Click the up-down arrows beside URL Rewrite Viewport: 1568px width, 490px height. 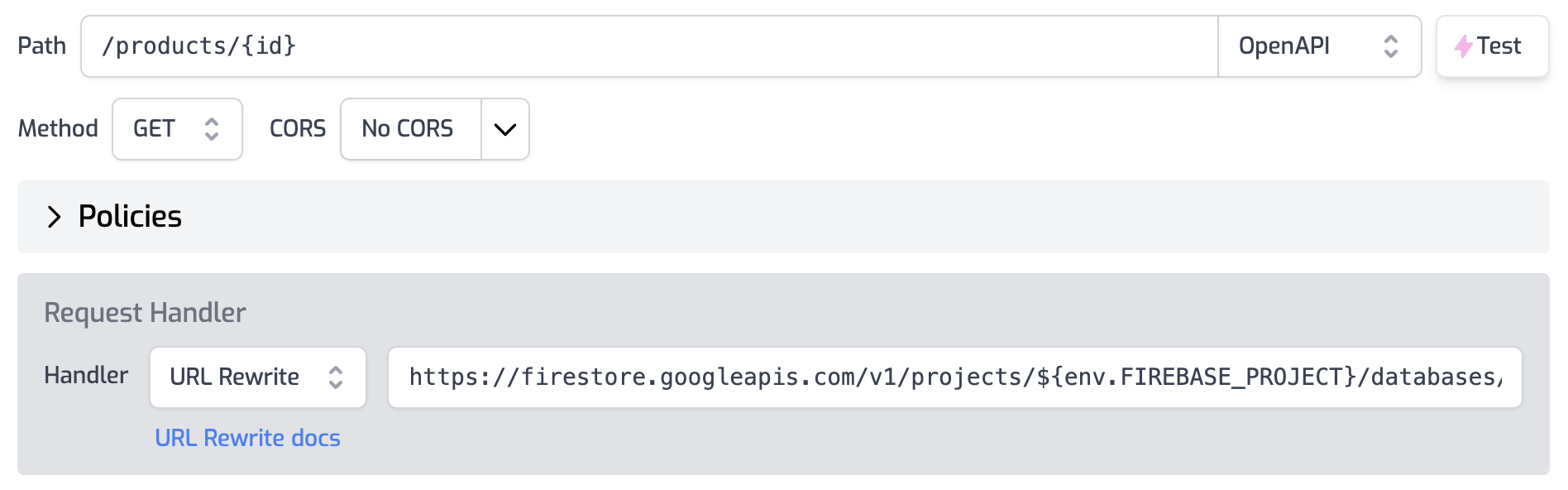(x=336, y=377)
